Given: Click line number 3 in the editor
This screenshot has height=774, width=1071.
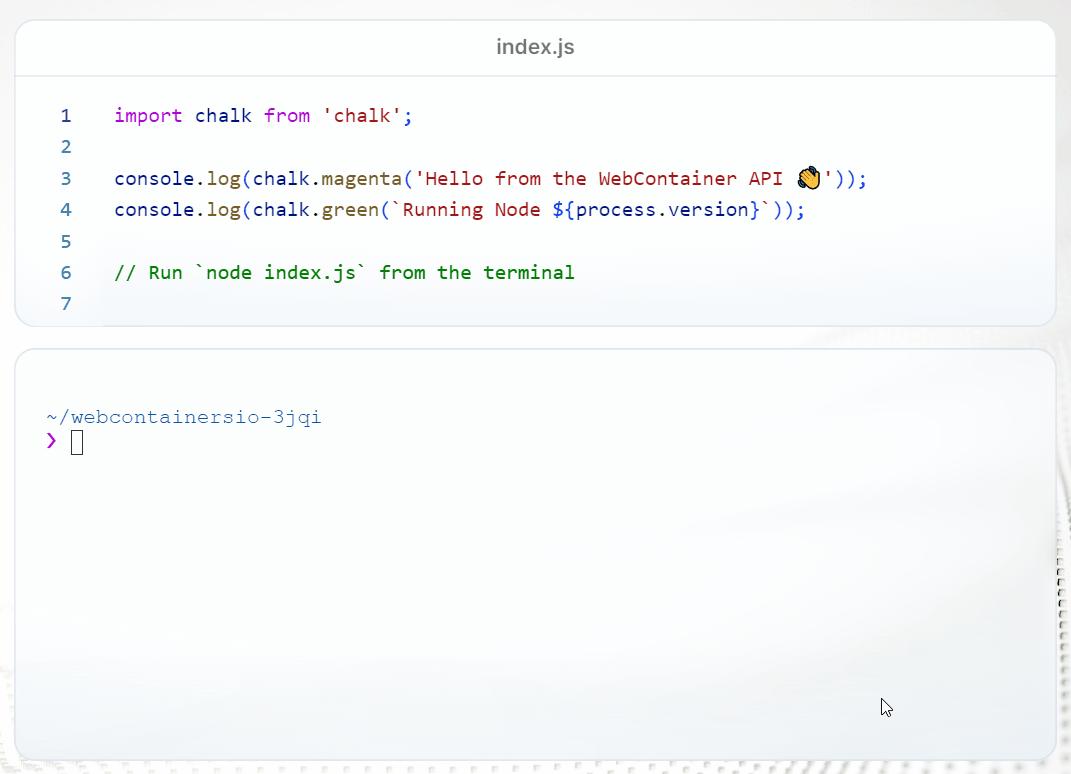Looking at the screenshot, I should 66,178.
